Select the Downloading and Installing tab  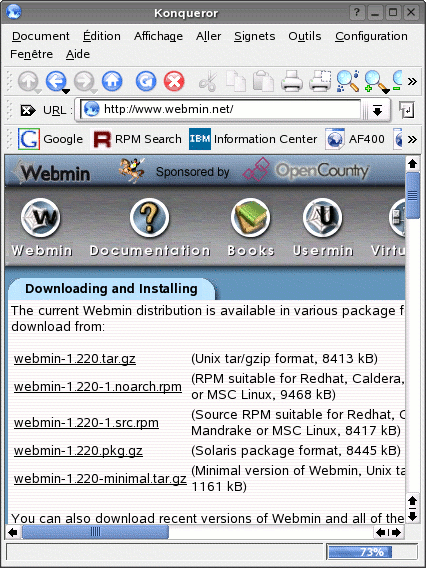[x=111, y=289]
